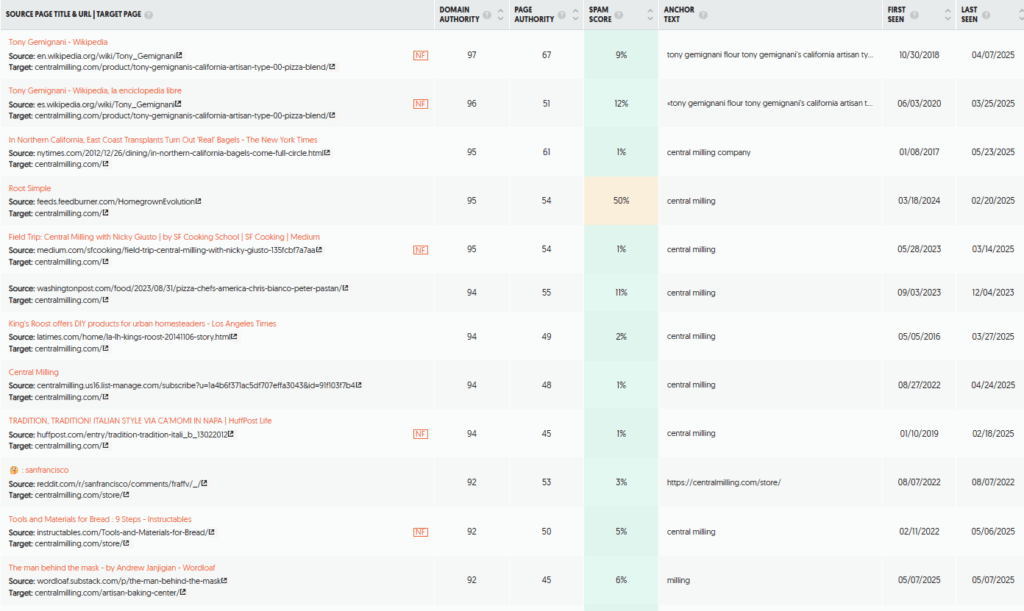Viewport: 1024px width, 611px height.
Task: Select anchor text 'https://centralmilling.com/store/'
Action: pos(724,482)
